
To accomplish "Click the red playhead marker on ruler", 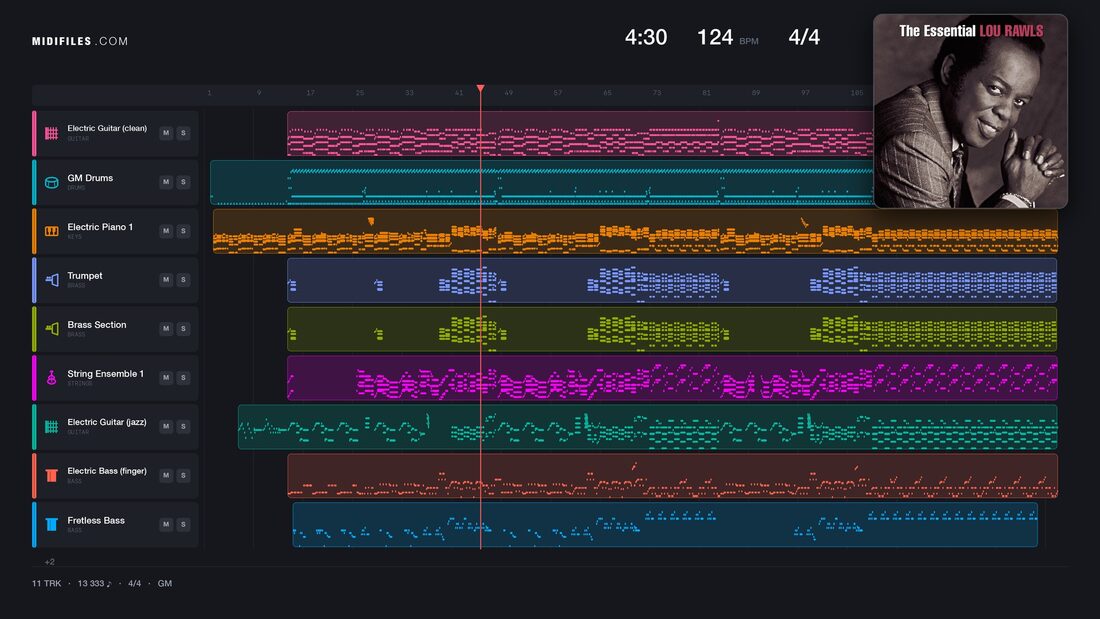I will pos(481,88).
